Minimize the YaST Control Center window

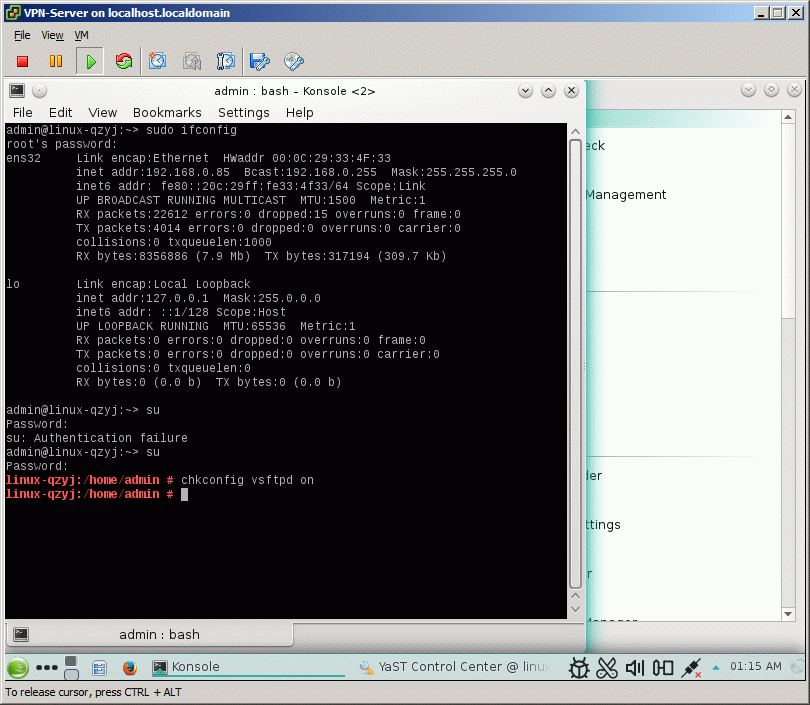tap(749, 90)
